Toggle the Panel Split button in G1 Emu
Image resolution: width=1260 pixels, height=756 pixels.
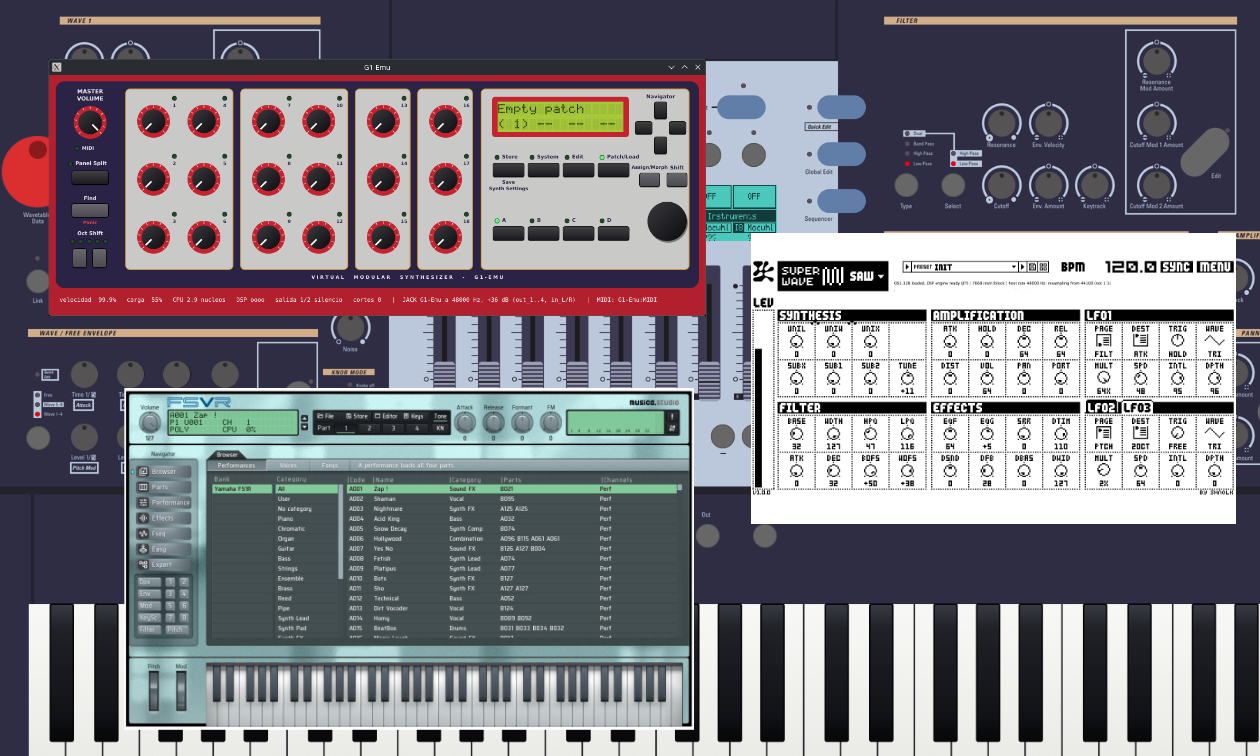(90, 177)
